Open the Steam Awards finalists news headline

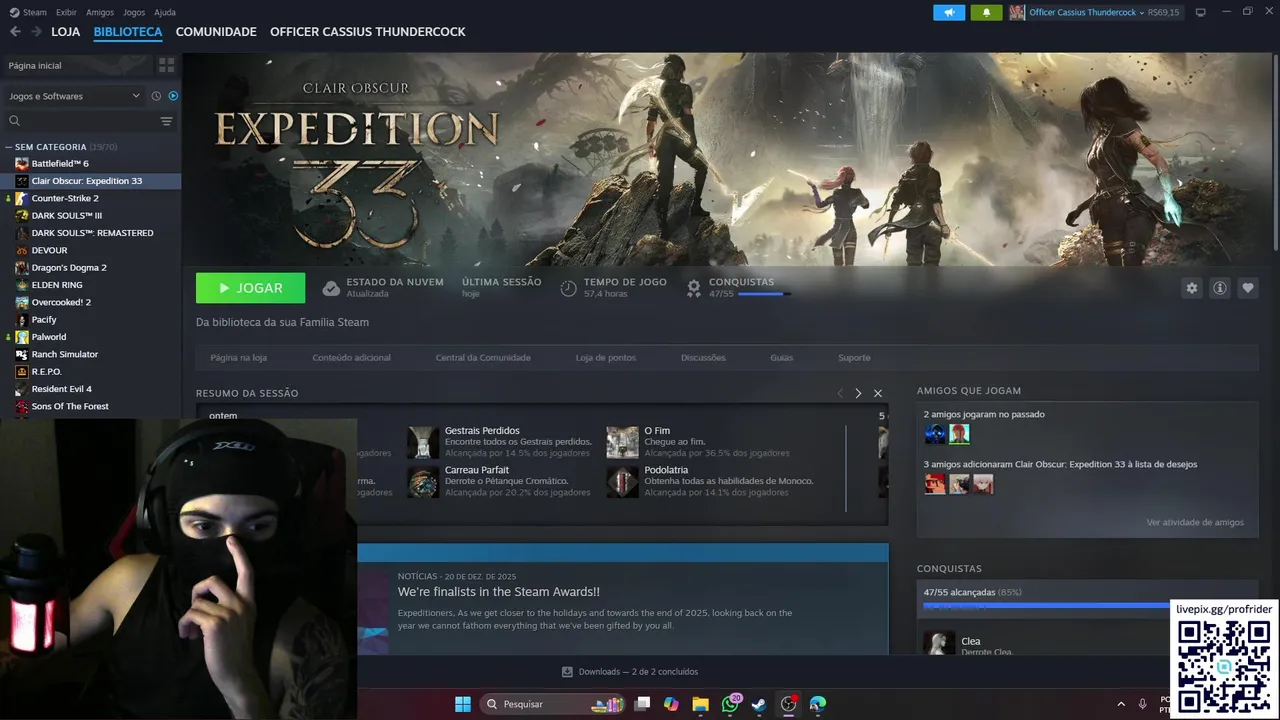coord(499,592)
